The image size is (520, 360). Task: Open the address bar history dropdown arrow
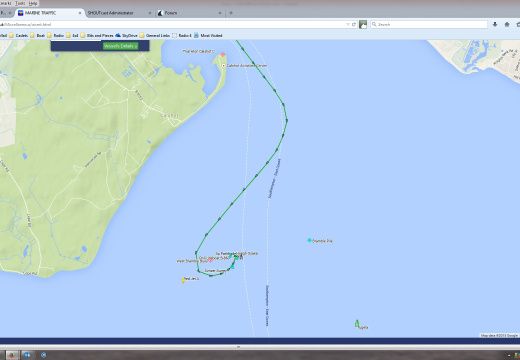click(348, 24)
